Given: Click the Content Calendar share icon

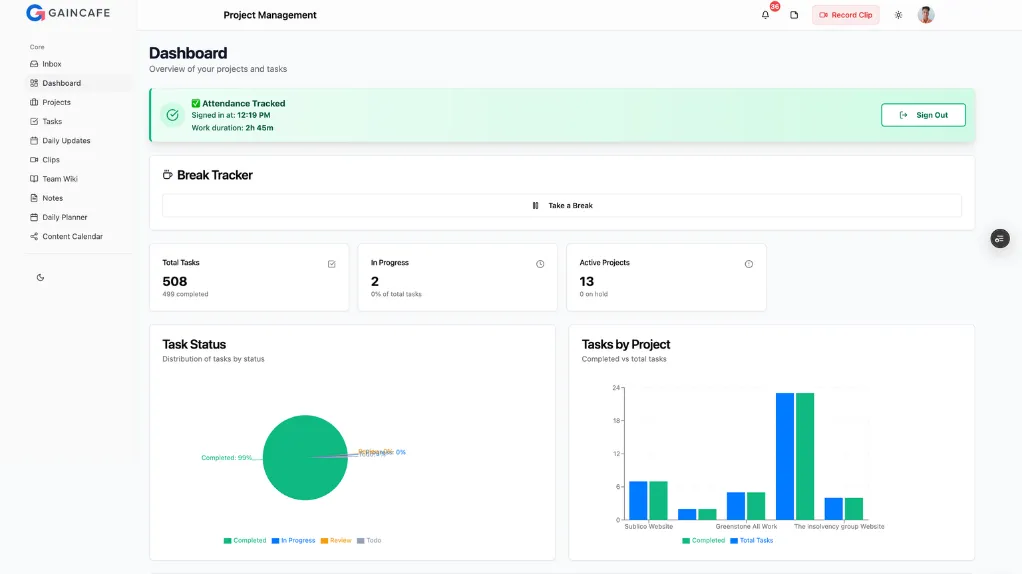Looking at the screenshot, I should 34,237.
